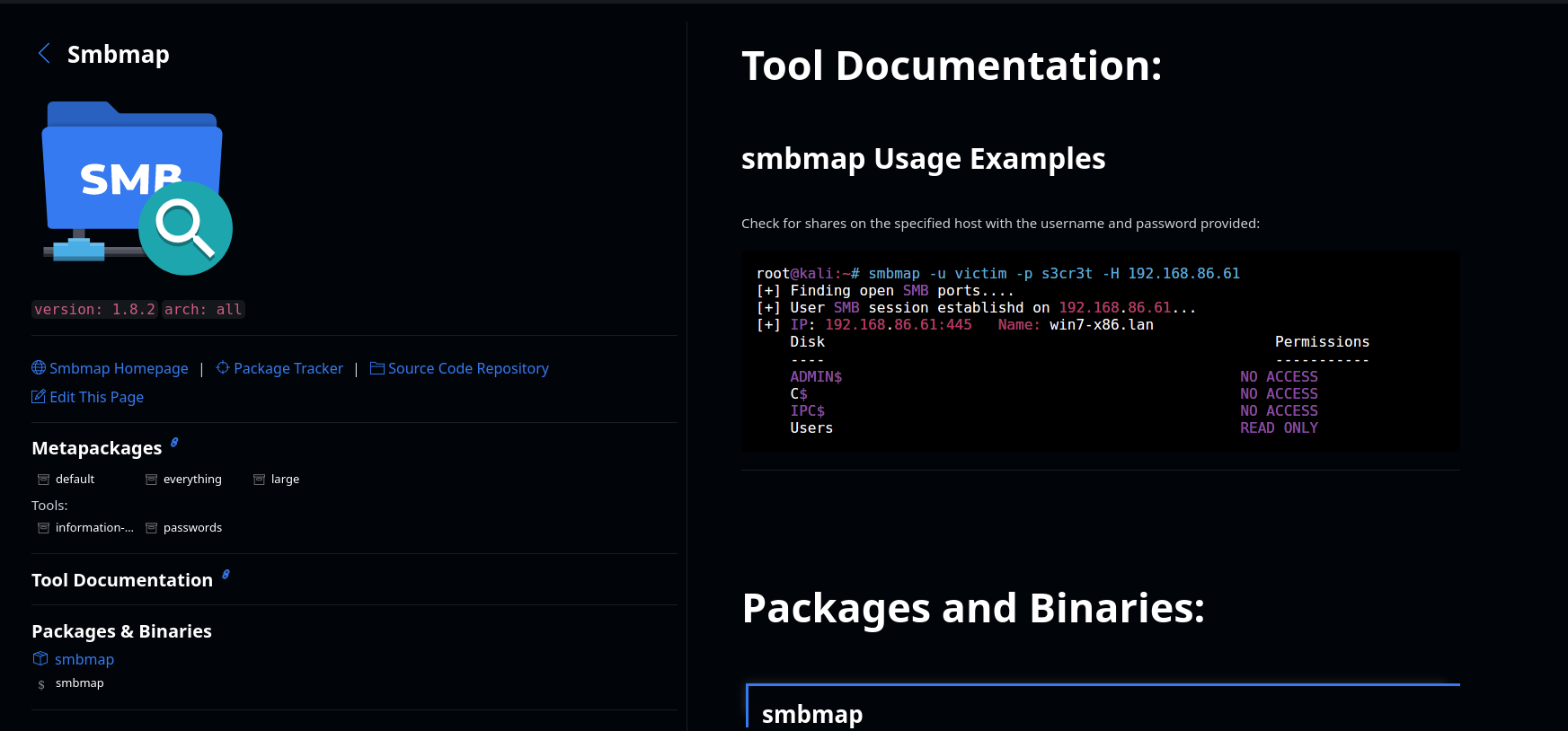Open the Package Tracker link

click(x=288, y=368)
